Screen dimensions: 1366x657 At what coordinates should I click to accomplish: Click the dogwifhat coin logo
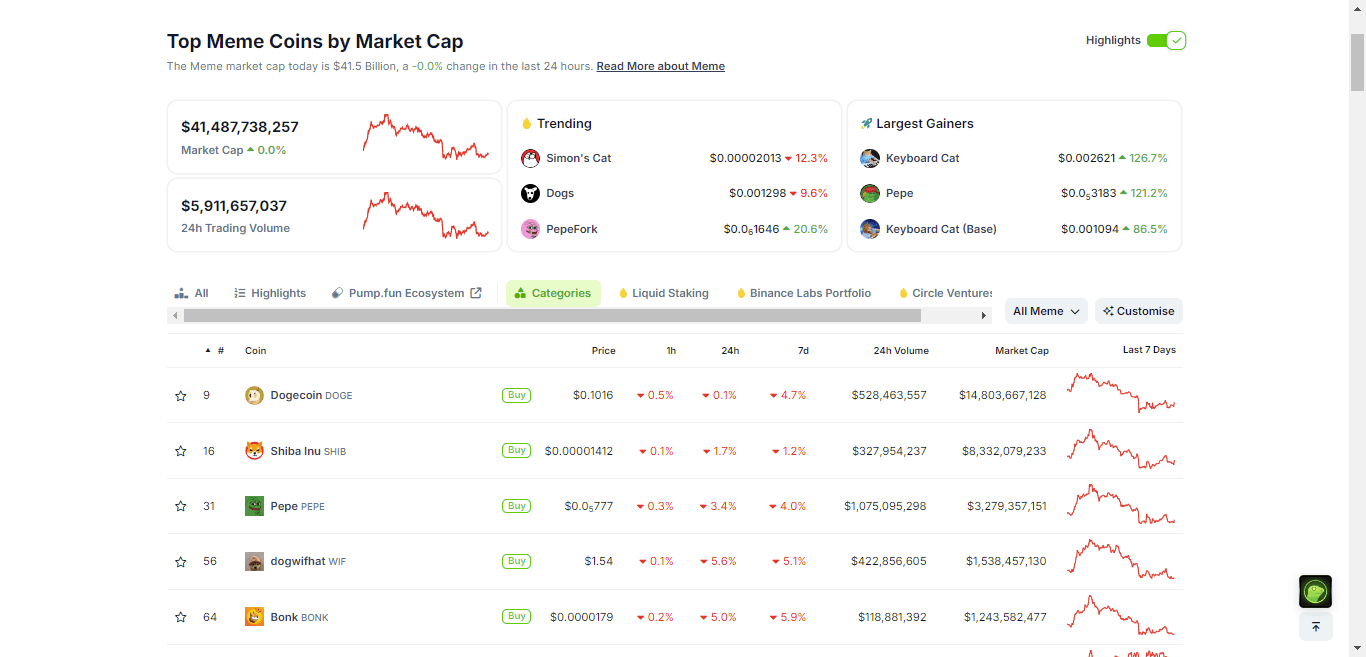tap(254, 561)
